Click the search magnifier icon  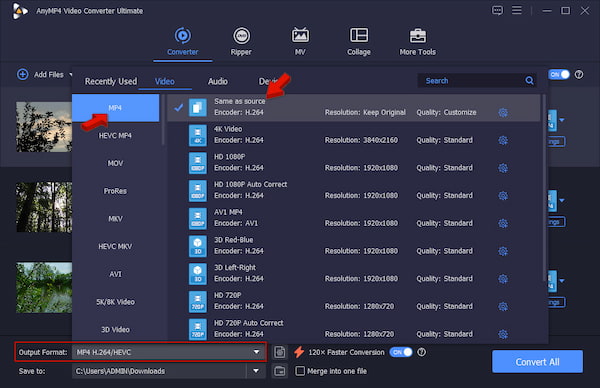tap(529, 80)
